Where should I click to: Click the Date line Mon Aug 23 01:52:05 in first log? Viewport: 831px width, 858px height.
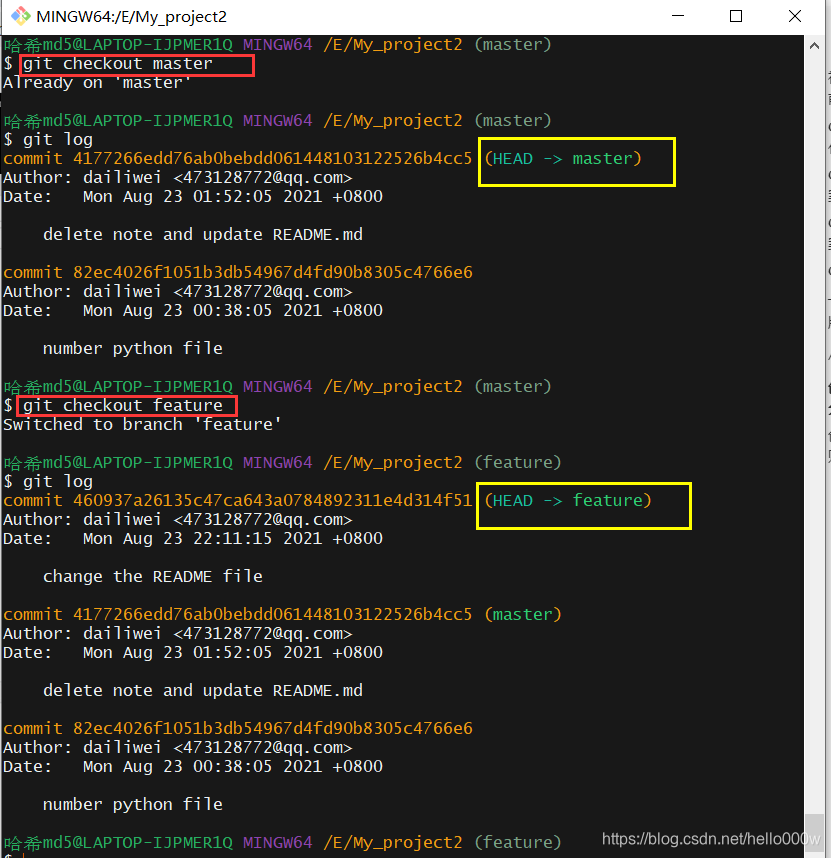(x=193, y=196)
